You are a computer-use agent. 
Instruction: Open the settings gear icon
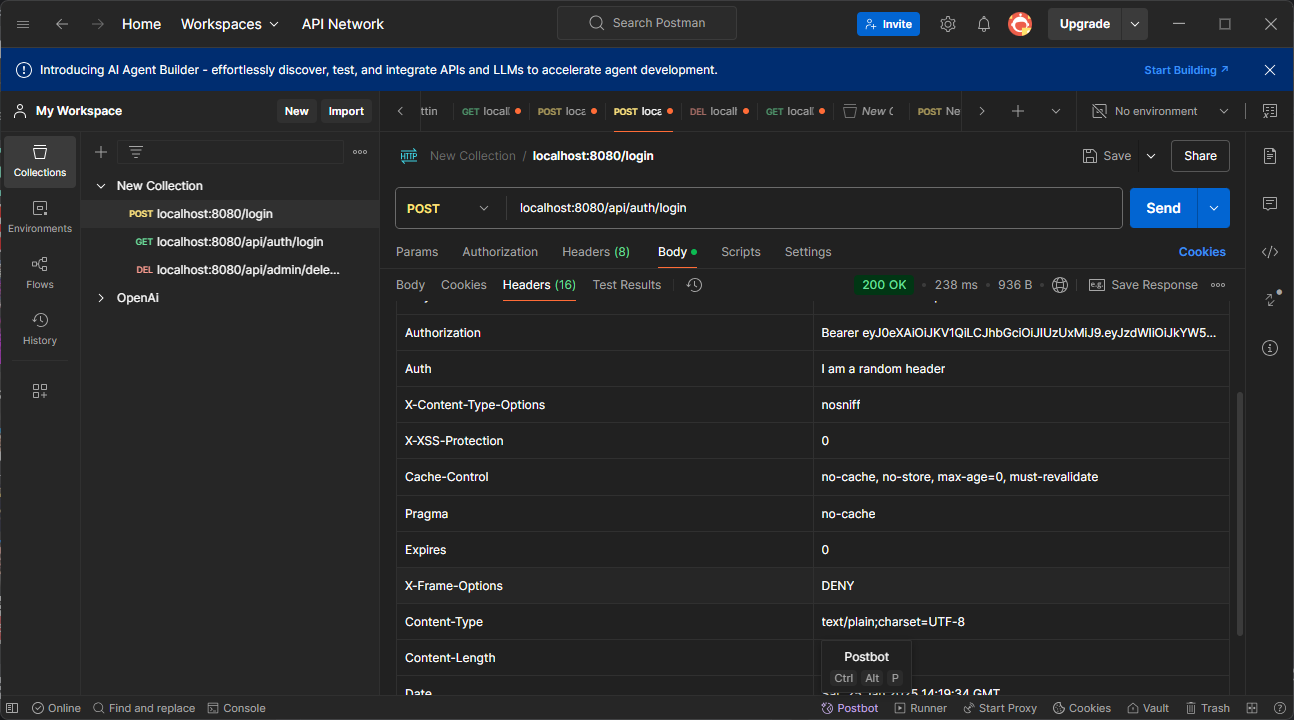pyautogui.click(x=948, y=24)
